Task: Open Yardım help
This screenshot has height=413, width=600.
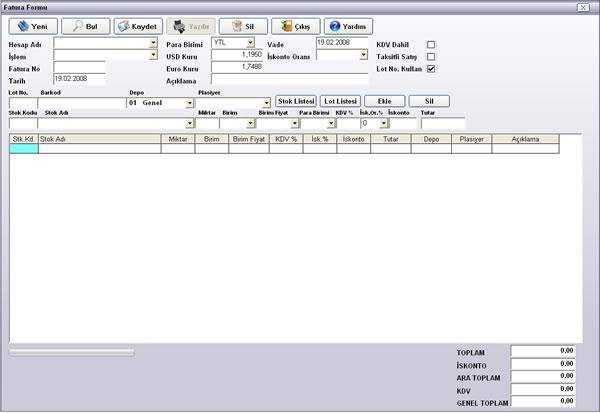Action: coord(348,26)
